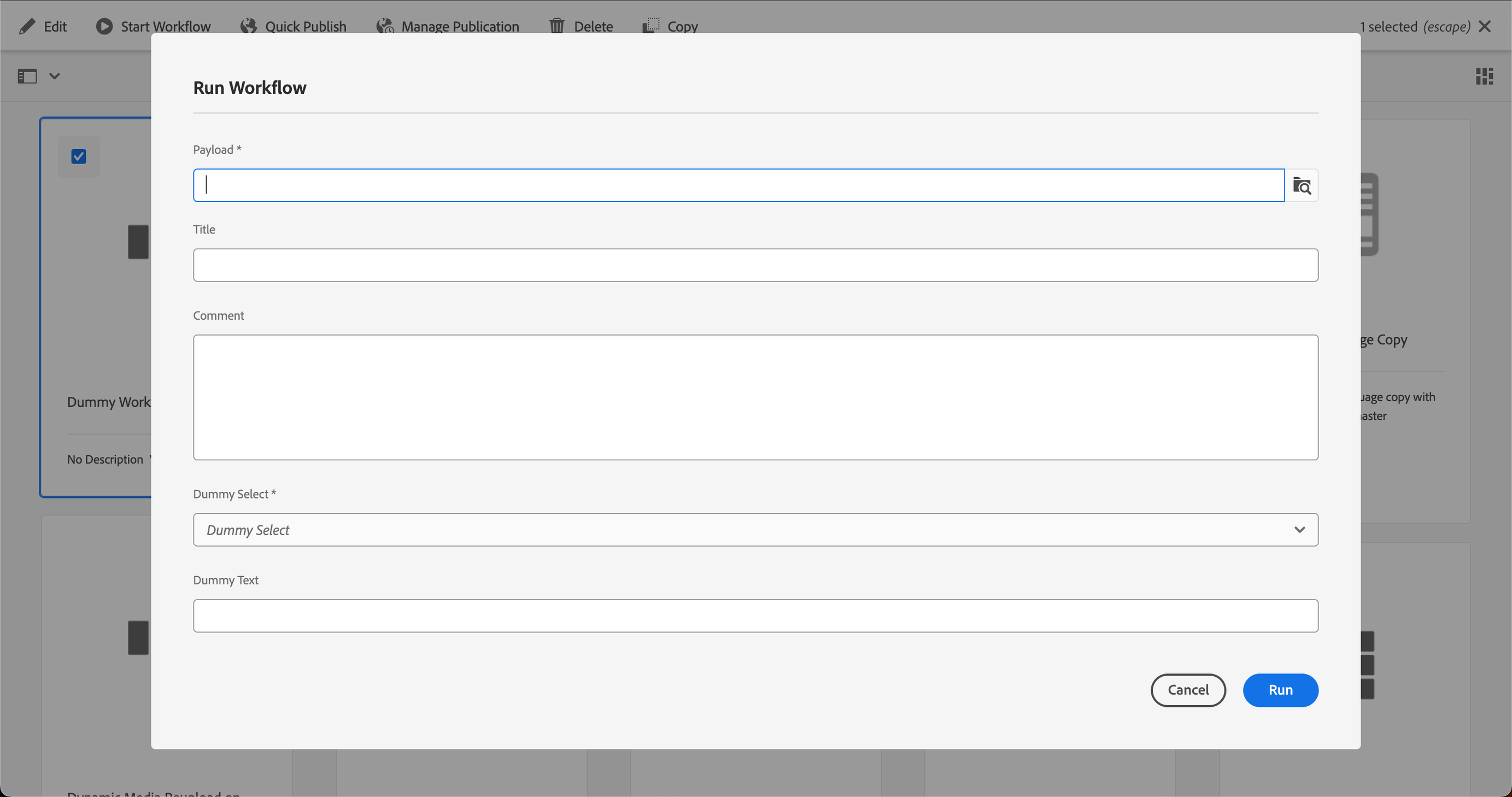Screen dimensions: 1512x797
Task: Click the Start Workflow play icon
Action: [104, 26]
